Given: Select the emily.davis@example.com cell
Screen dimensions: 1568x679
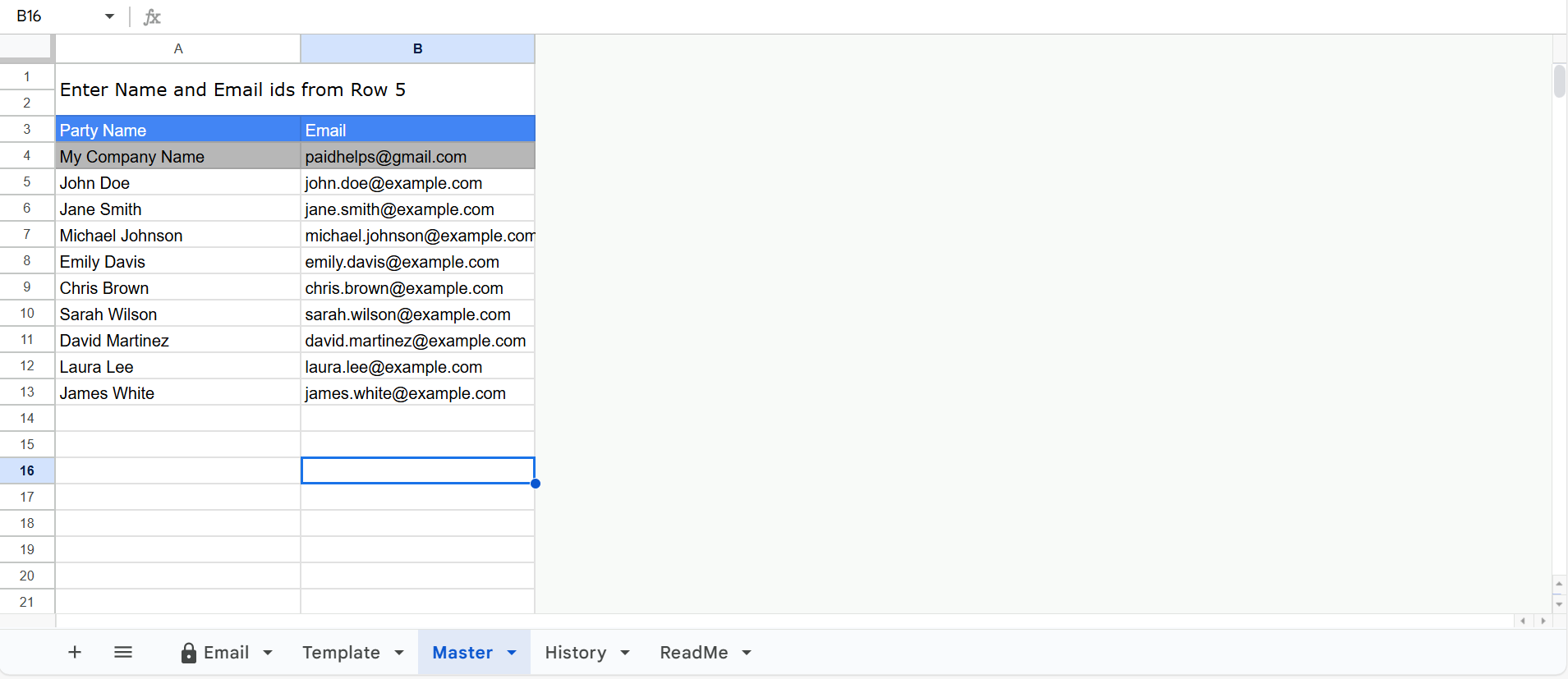Looking at the screenshot, I should (418, 261).
